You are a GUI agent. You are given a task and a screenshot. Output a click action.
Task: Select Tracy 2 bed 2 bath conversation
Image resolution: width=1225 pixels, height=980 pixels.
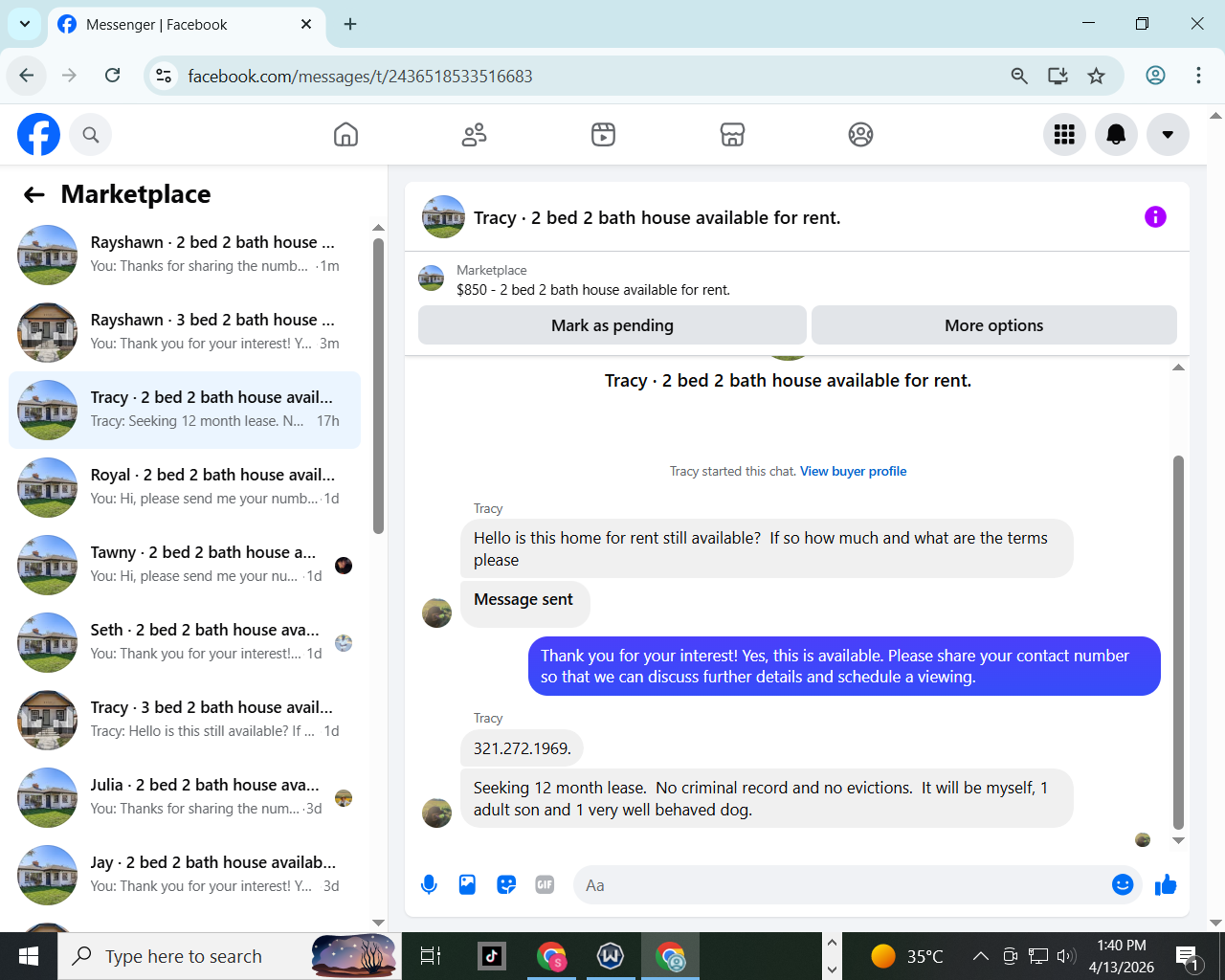(x=185, y=410)
